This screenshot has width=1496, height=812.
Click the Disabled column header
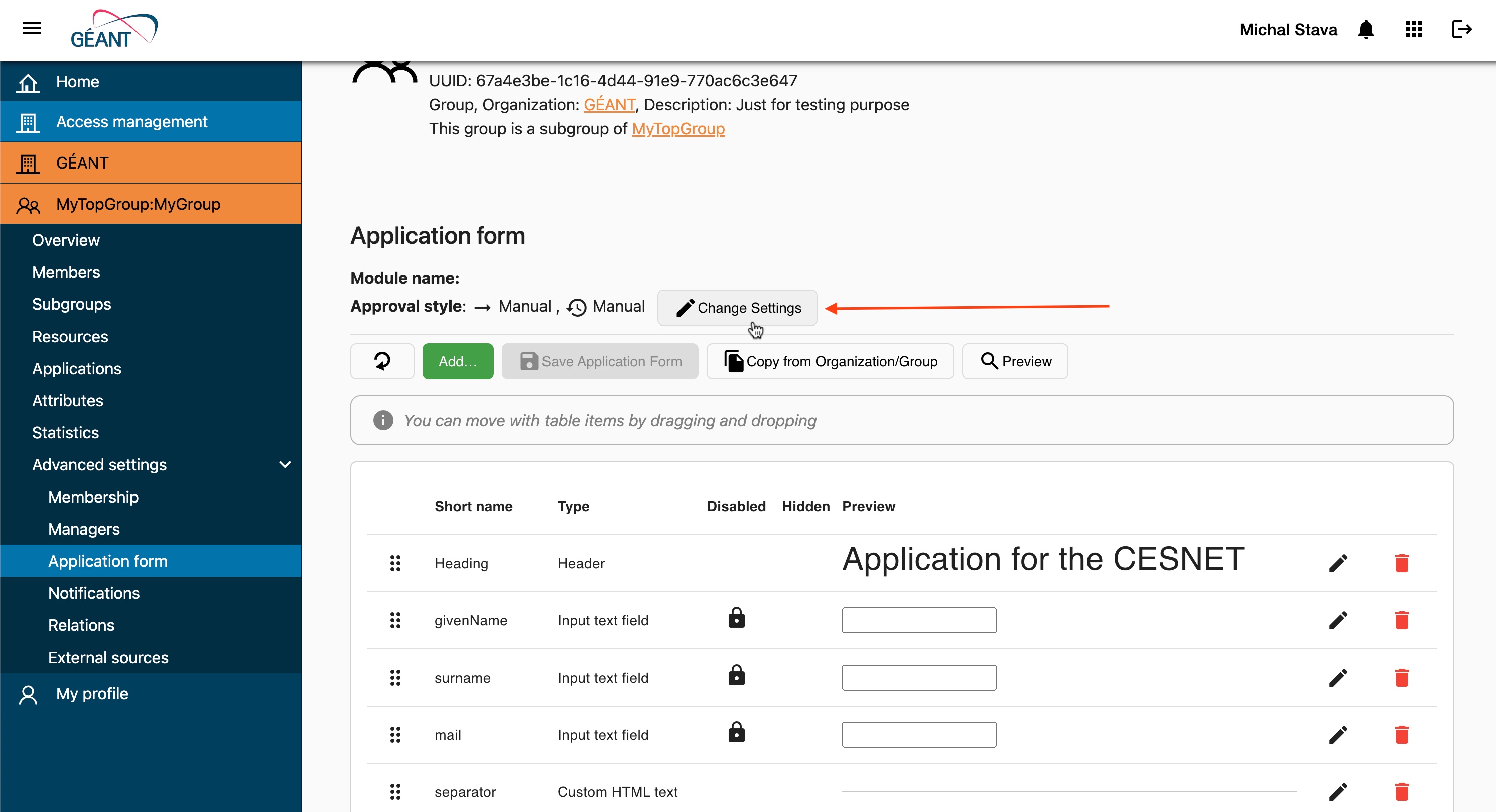[736, 506]
